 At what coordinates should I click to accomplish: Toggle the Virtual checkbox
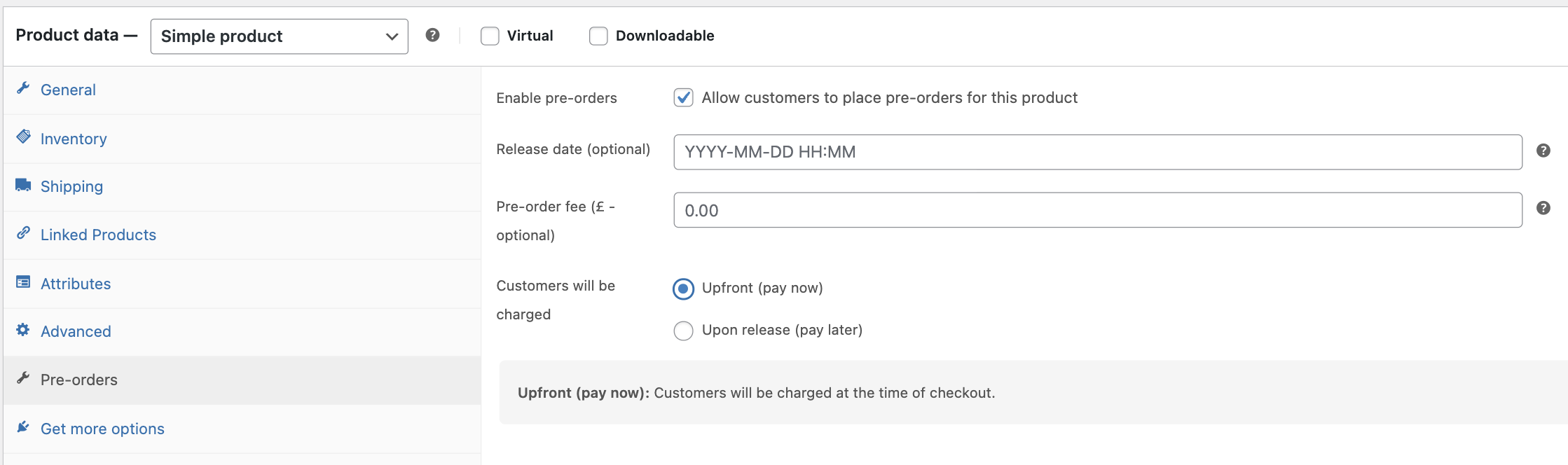tap(490, 36)
